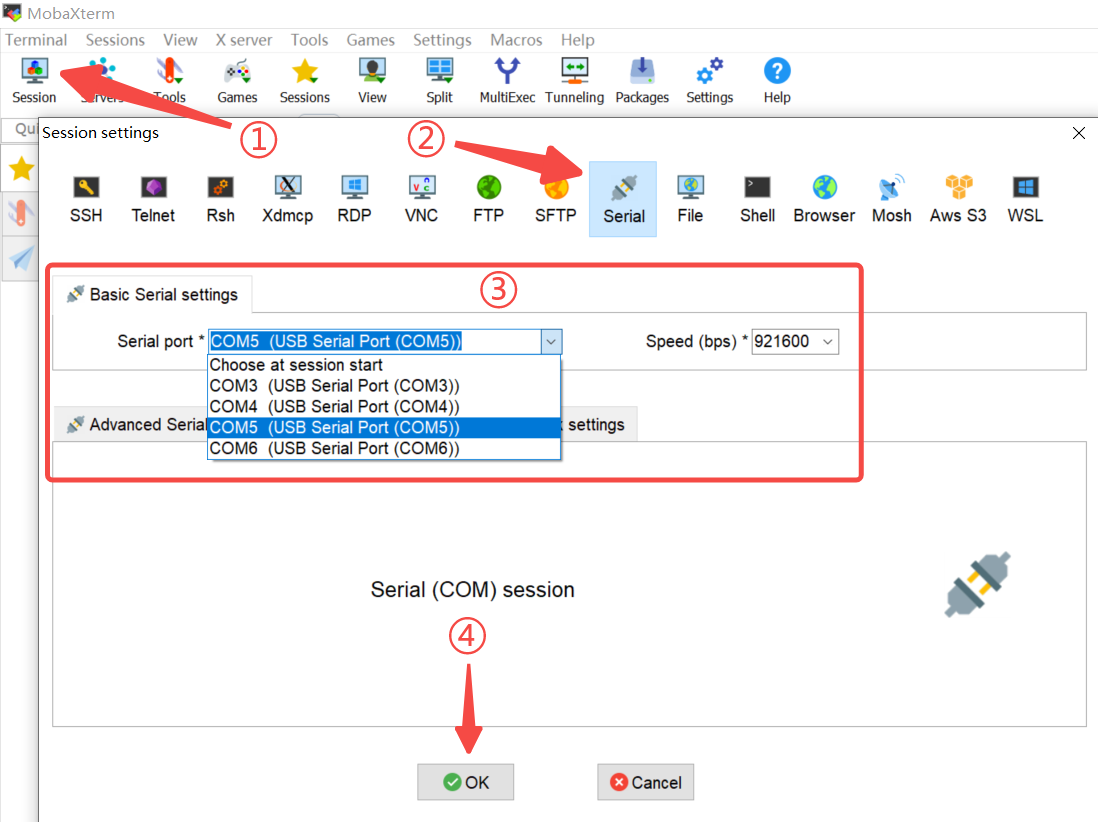The height and width of the screenshot is (822, 1098).
Task: Confirm session with OK button
Action: [x=466, y=782]
